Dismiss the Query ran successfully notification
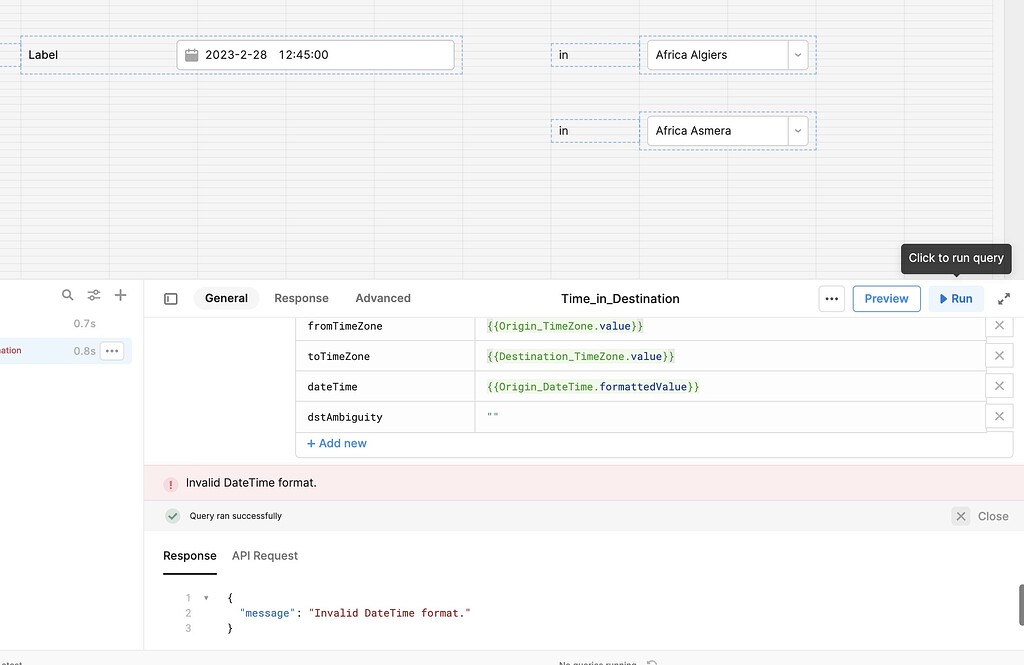The width and height of the screenshot is (1024, 665). pos(960,516)
